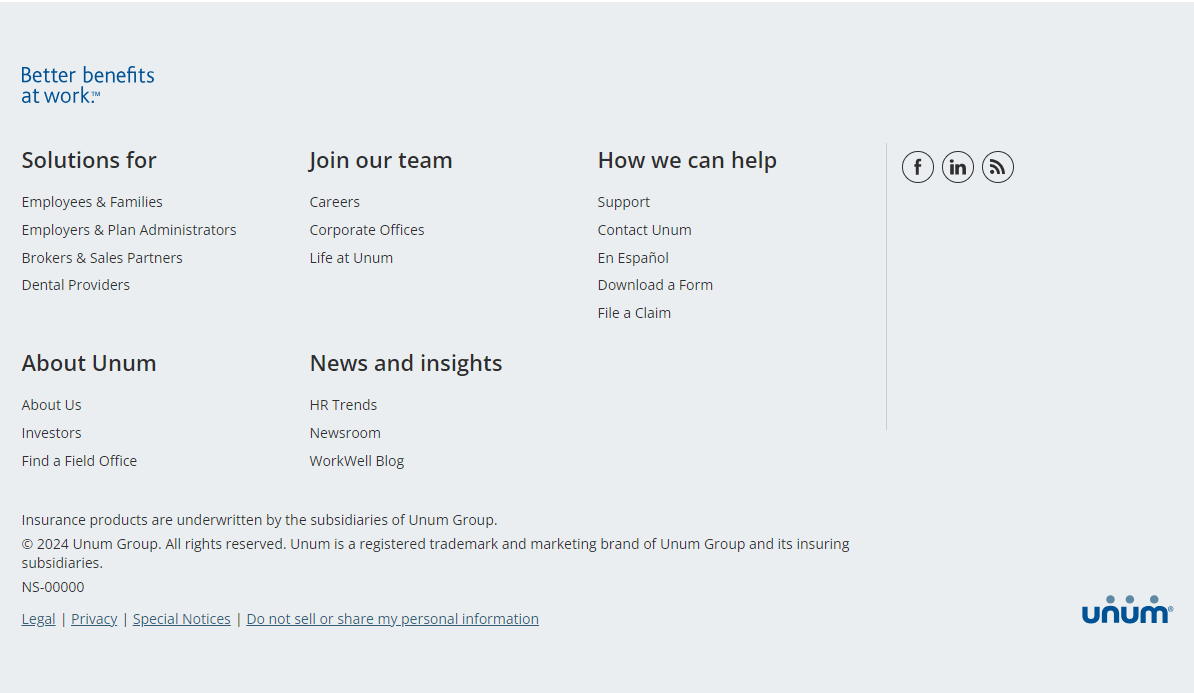Open Brokers & Sales Partners page
This screenshot has width=1194, height=693.
(102, 258)
